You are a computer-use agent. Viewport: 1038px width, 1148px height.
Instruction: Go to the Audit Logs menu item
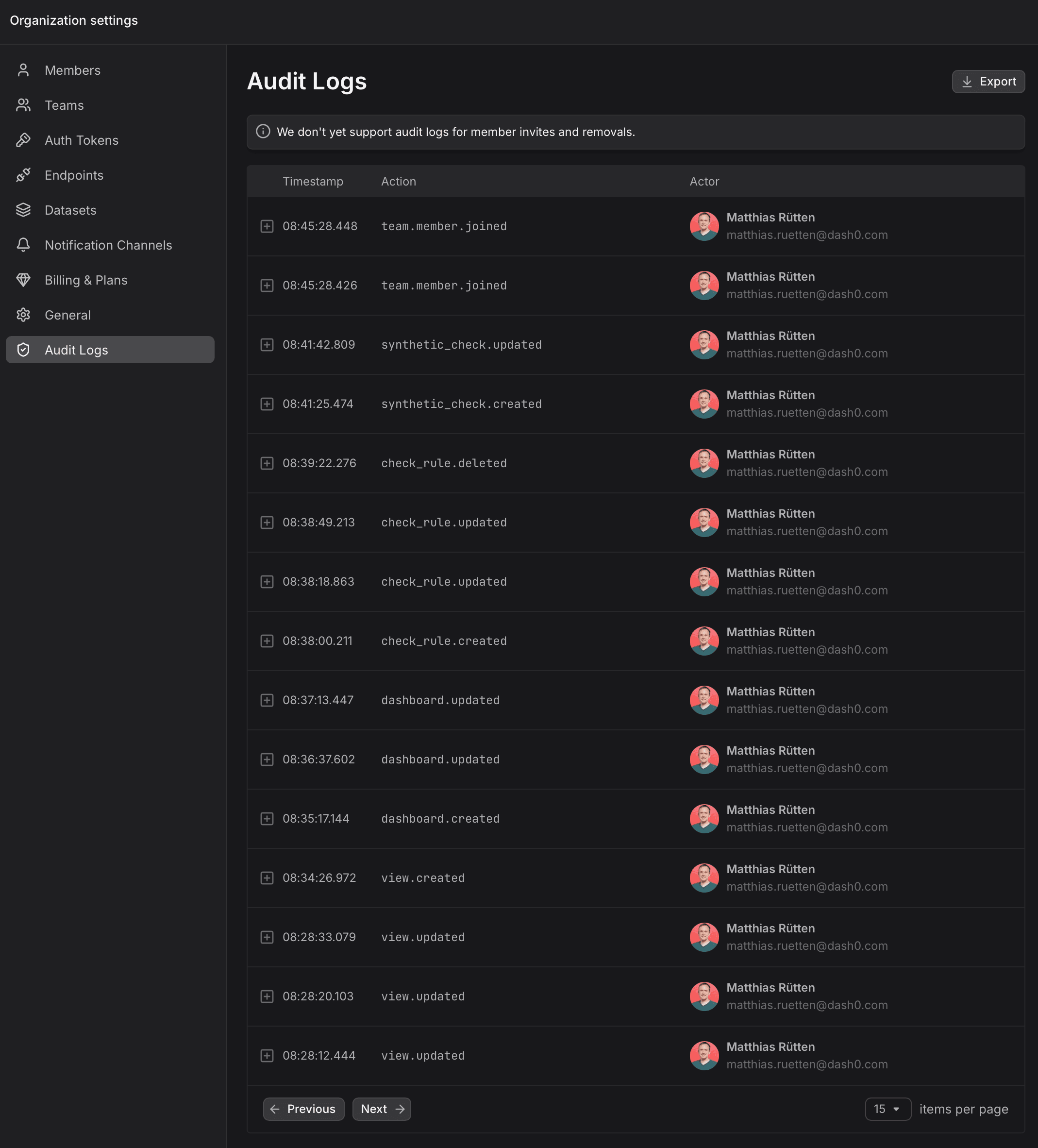coord(110,350)
